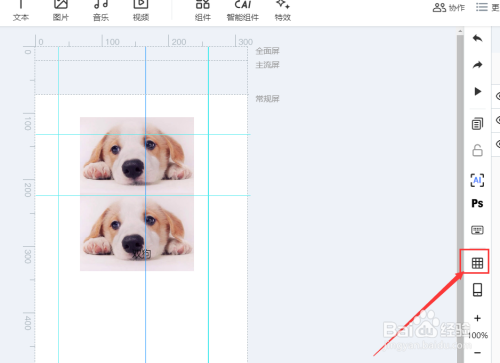Screen dimensions: 500x363
Task: Toggle the grid guide lines icon
Action: (477, 263)
